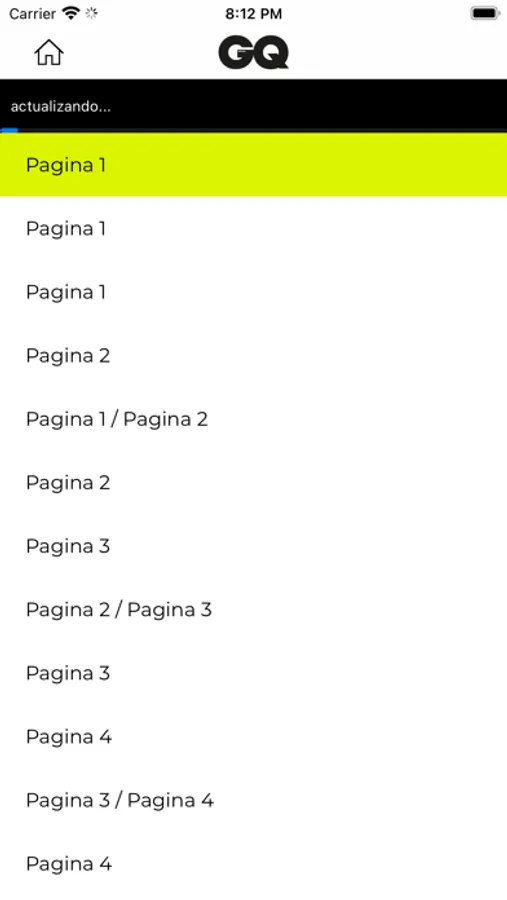Open Pagina 1 just above the first Pagina 2
This screenshot has height=900, width=507.
coord(253,292)
